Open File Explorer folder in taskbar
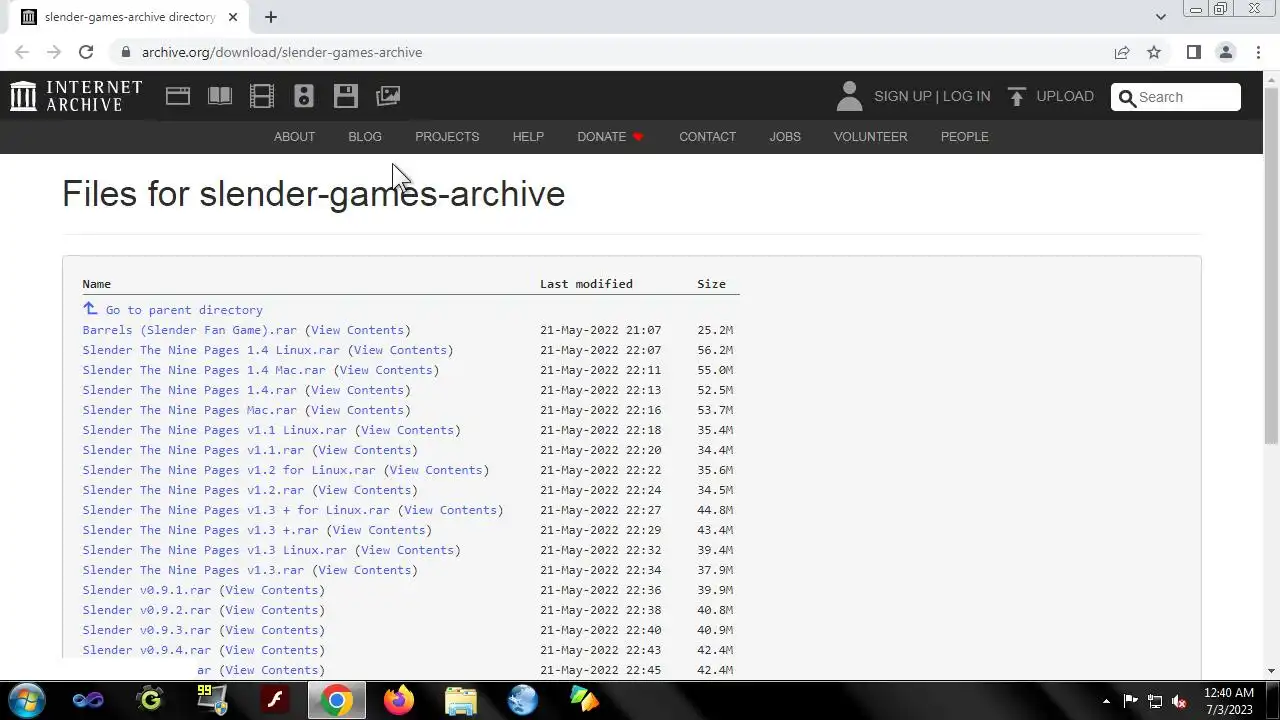1280x720 pixels. pyautogui.click(x=461, y=701)
